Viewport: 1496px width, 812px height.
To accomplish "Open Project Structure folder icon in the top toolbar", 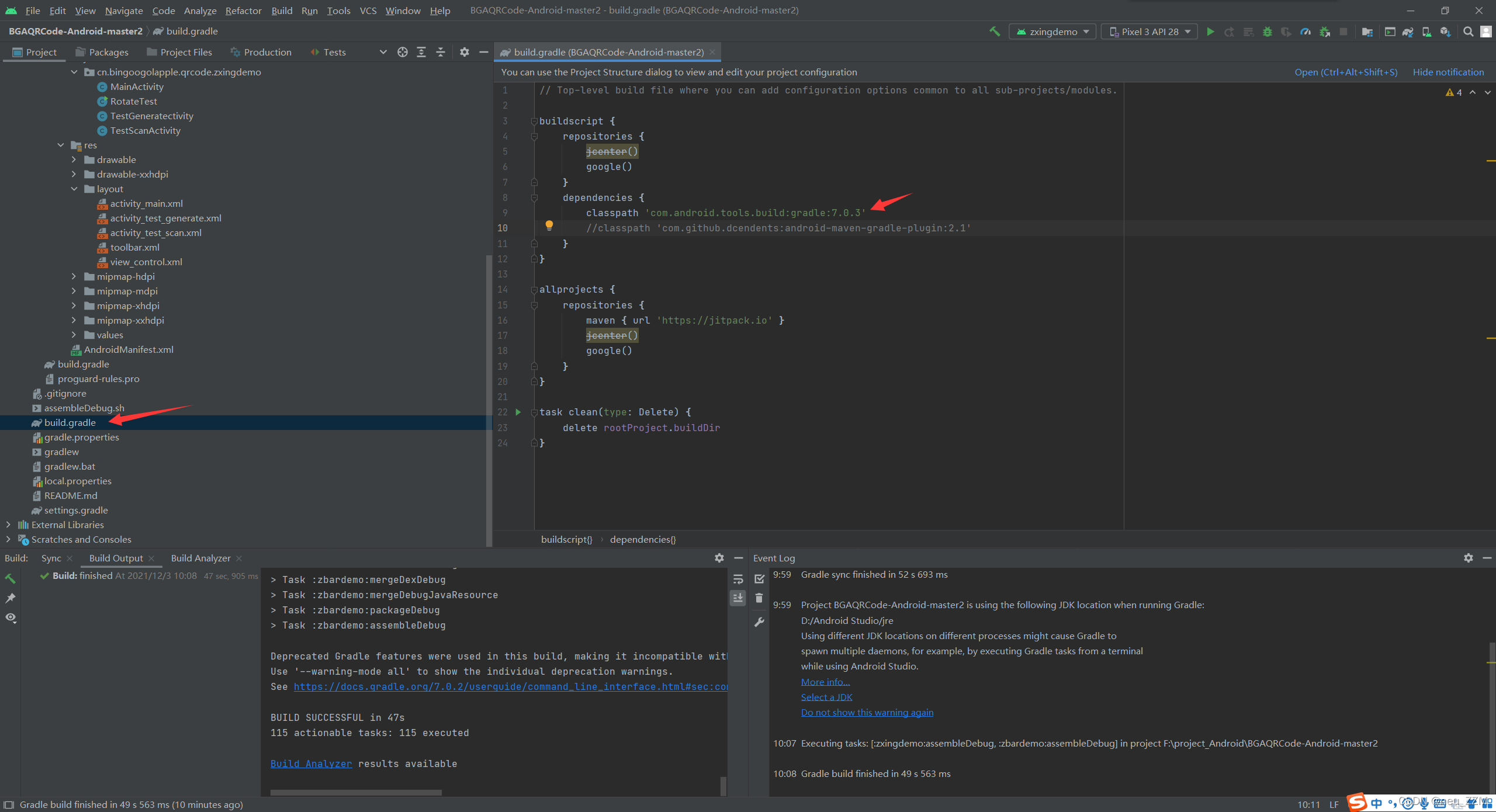I will click(1367, 32).
